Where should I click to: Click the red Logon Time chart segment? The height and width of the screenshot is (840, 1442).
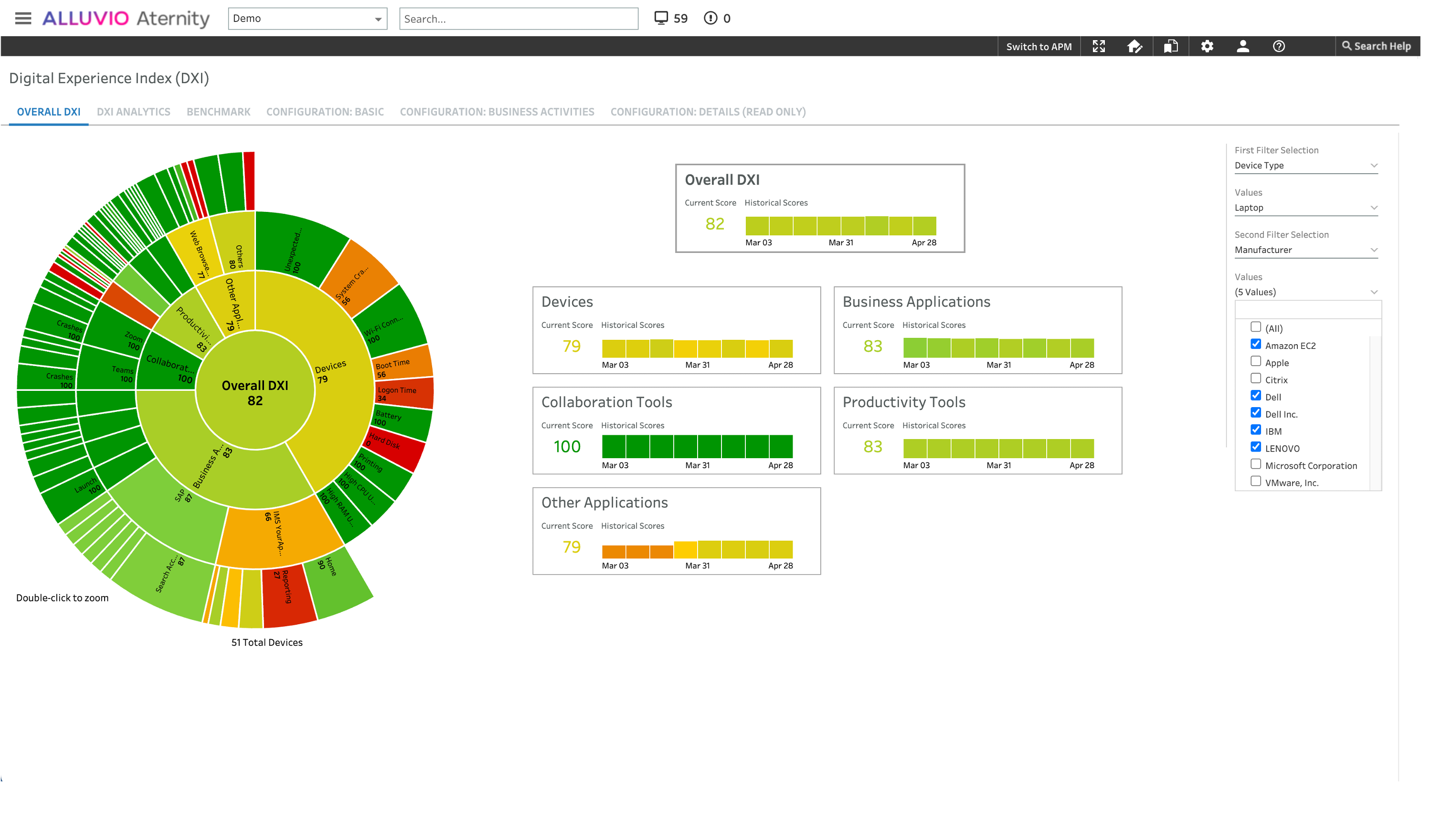(x=405, y=394)
